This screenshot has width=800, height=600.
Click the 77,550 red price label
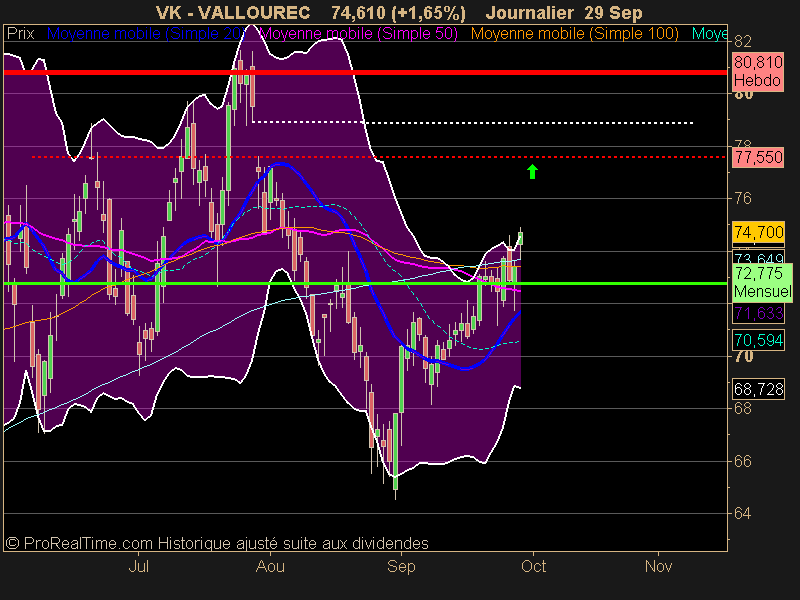[x=758, y=157]
